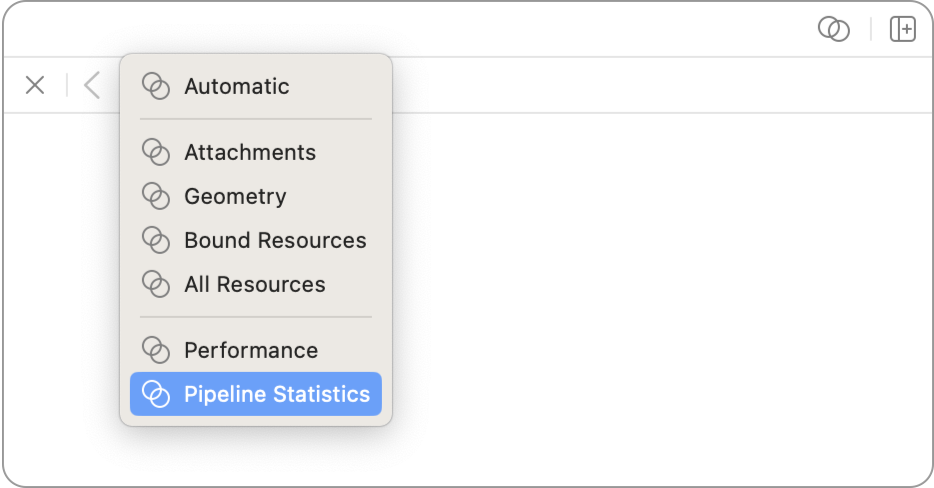This screenshot has width=934, height=488.
Task: Click the icon next to Bound Resources
Action: click(155, 240)
